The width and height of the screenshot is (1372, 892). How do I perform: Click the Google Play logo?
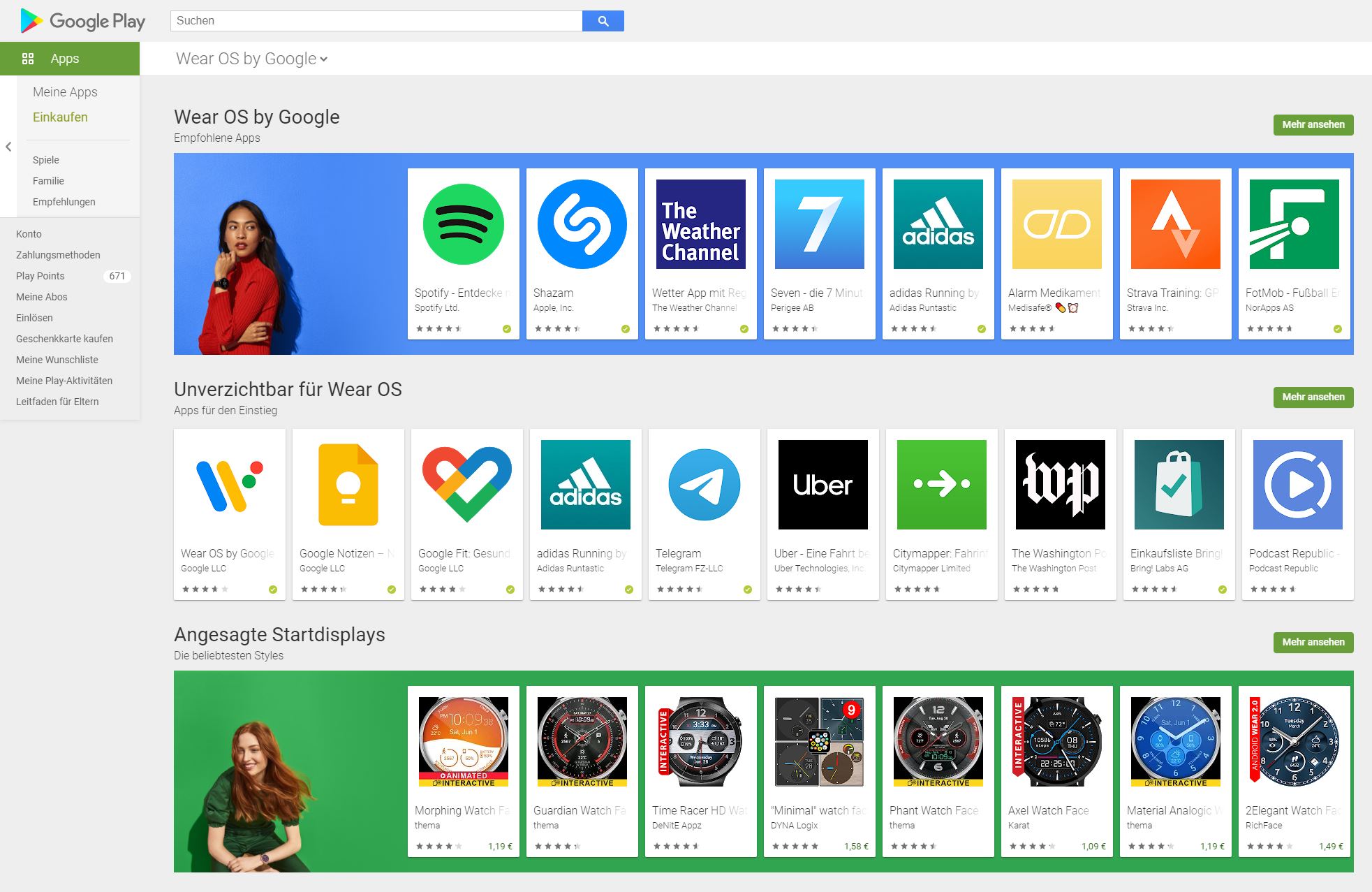click(83, 21)
